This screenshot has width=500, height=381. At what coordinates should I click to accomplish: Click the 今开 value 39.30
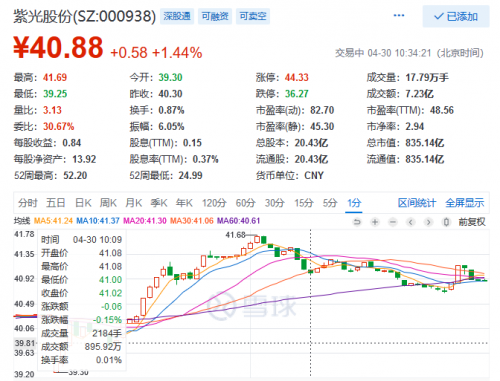click(170, 77)
